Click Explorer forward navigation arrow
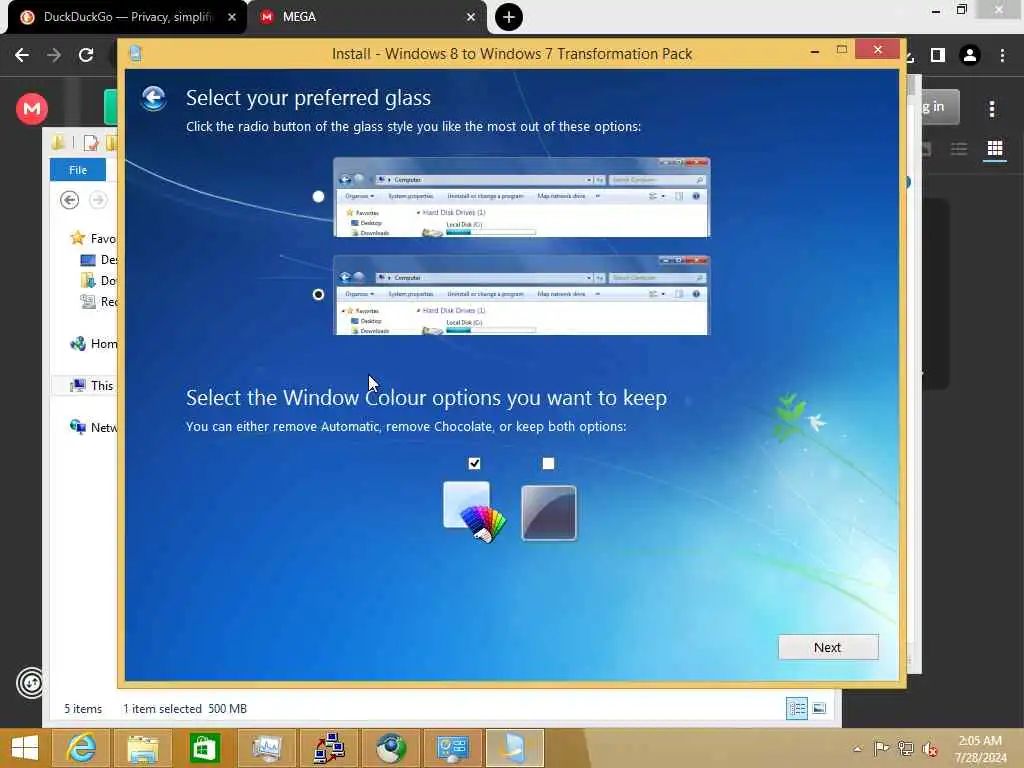Viewport: 1024px width, 768px height. pyautogui.click(x=98, y=200)
